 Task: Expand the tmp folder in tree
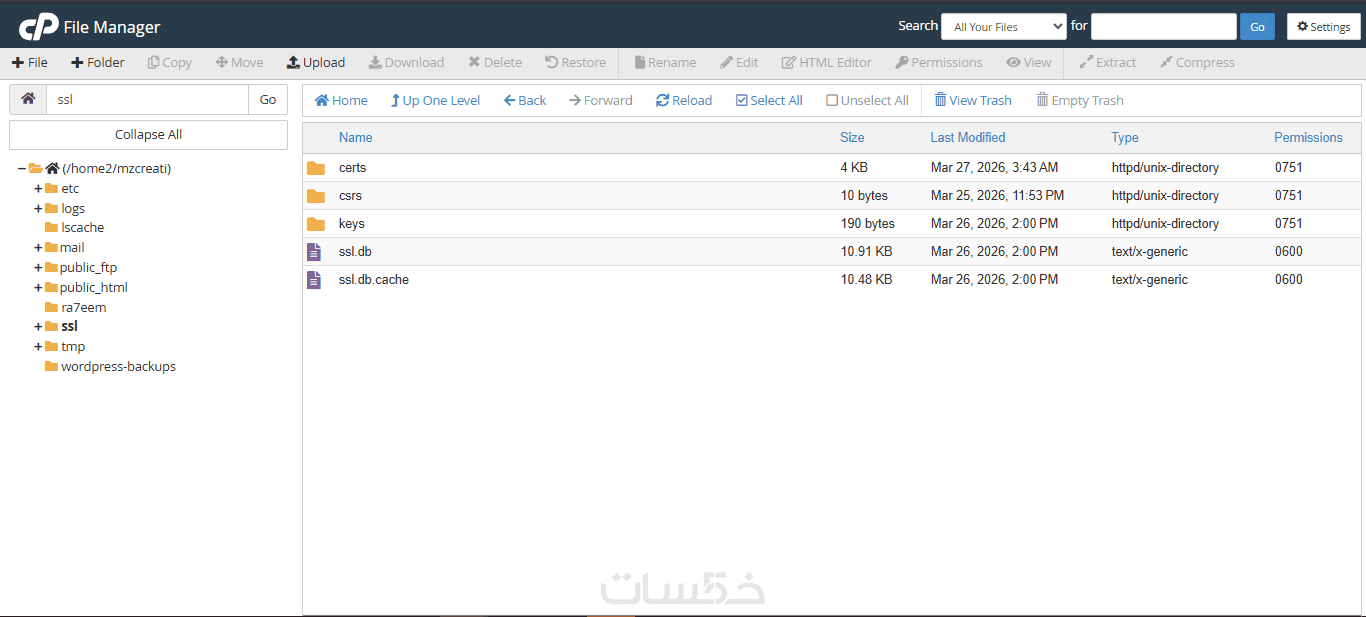tap(38, 346)
